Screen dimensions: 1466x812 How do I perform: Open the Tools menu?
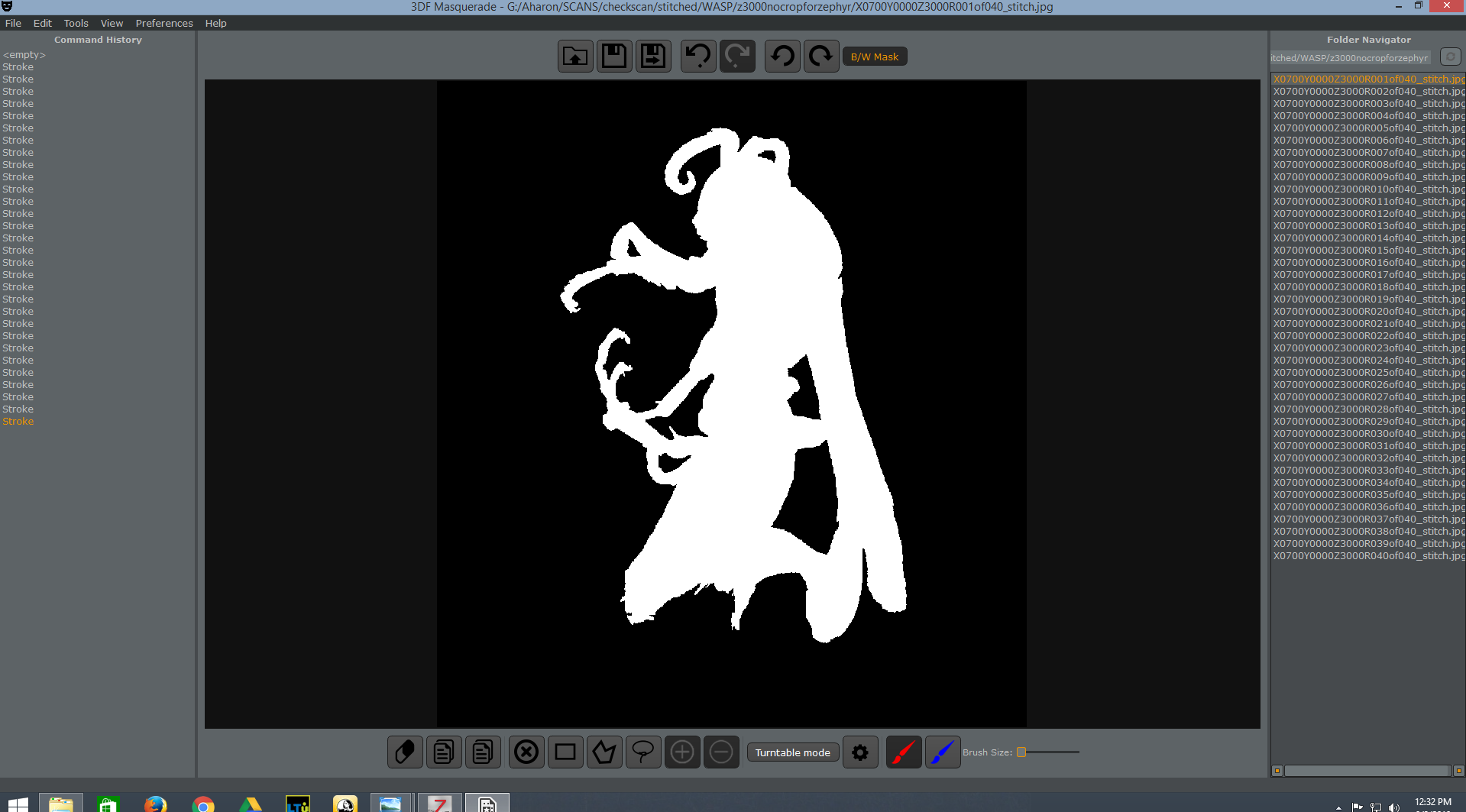(76, 23)
